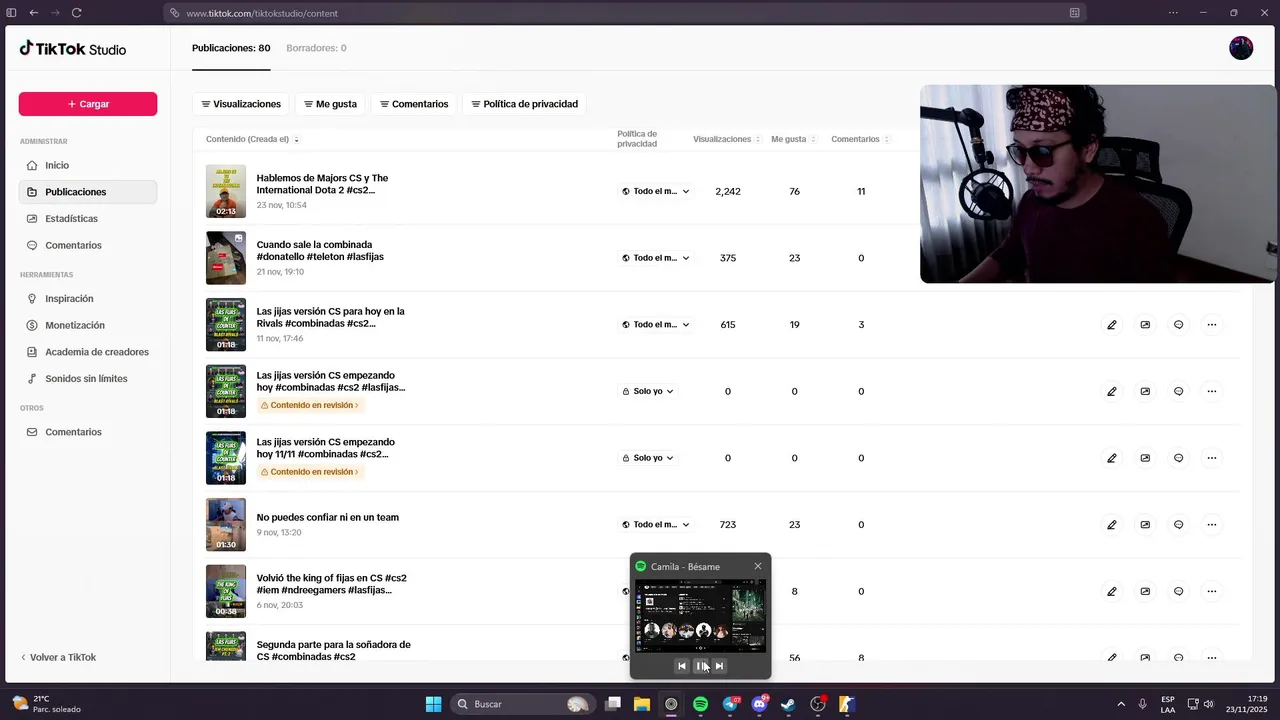Image resolution: width=1280 pixels, height=720 pixels.
Task: Open Spotify from the taskbar
Action: coord(700,704)
